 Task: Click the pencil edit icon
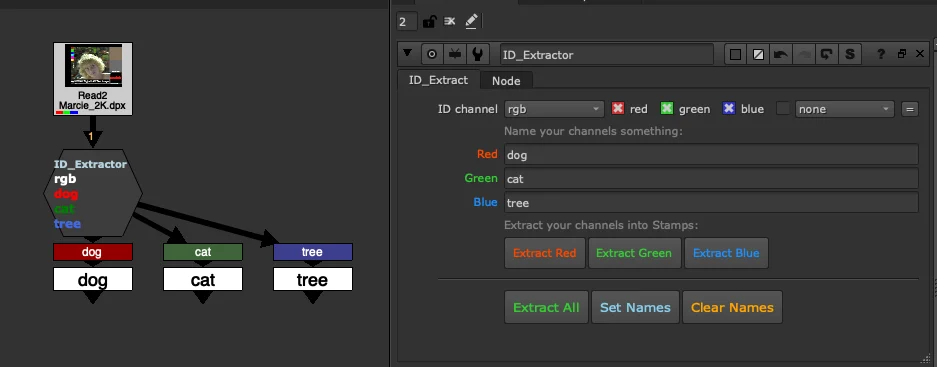pos(471,22)
